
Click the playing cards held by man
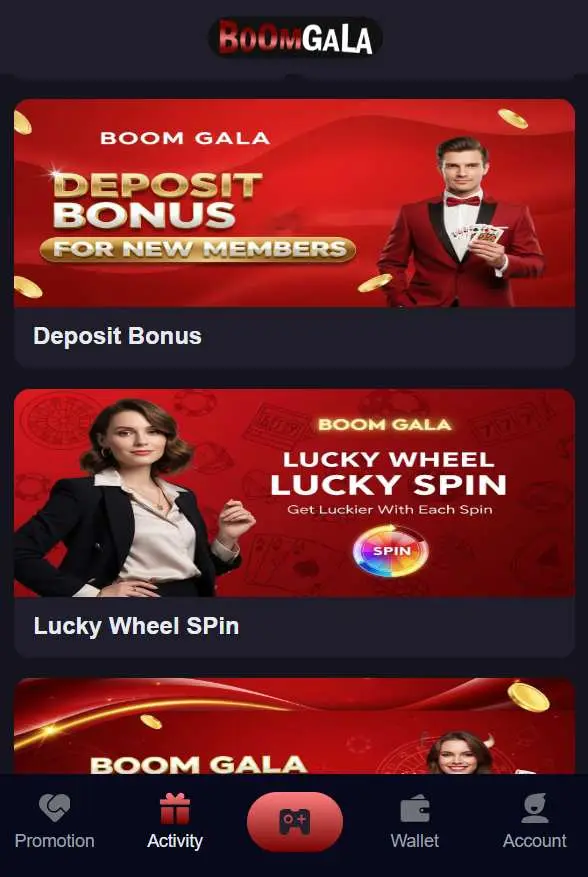point(478,234)
